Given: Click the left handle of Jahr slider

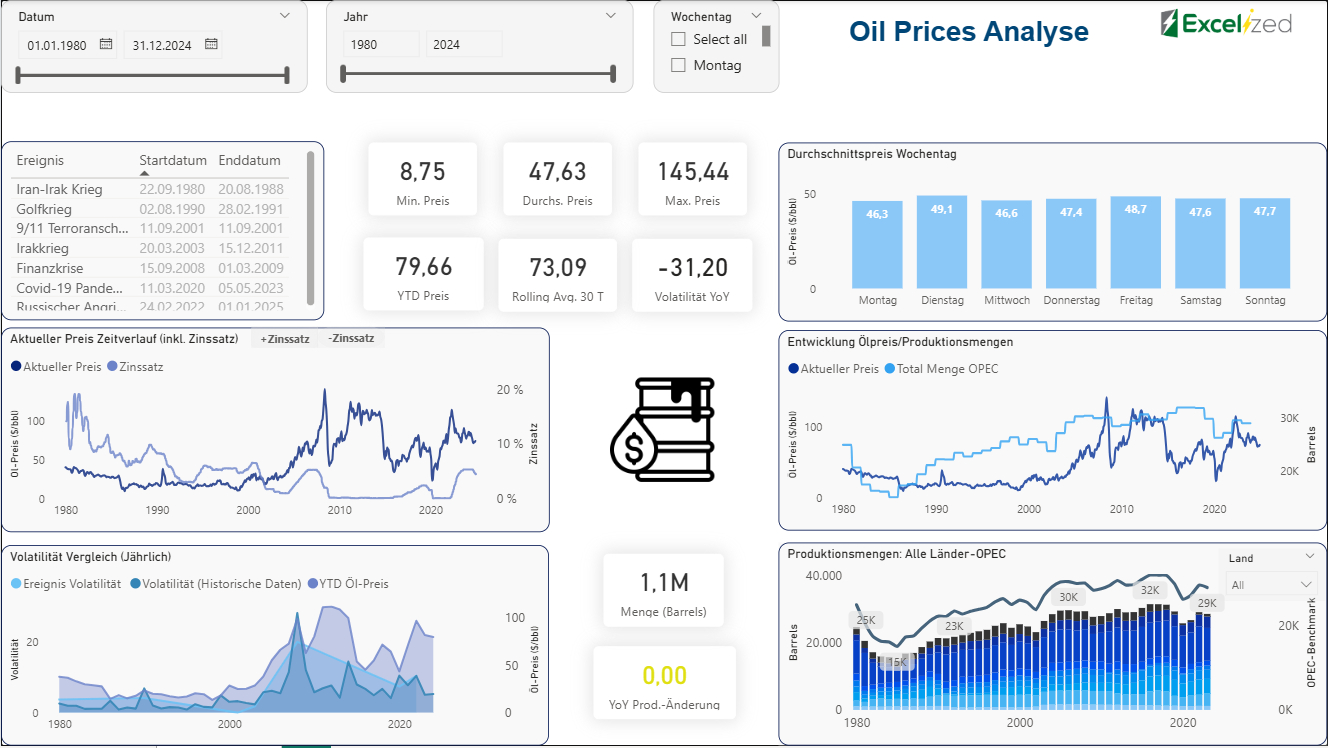Looking at the screenshot, I should 344,73.
